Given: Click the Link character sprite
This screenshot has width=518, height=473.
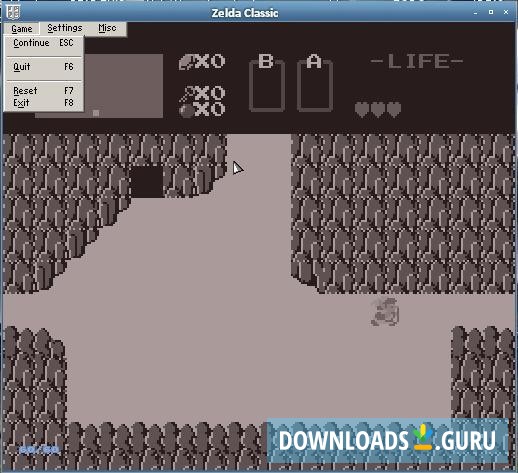Looking at the screenshot, I should [385, 312].
